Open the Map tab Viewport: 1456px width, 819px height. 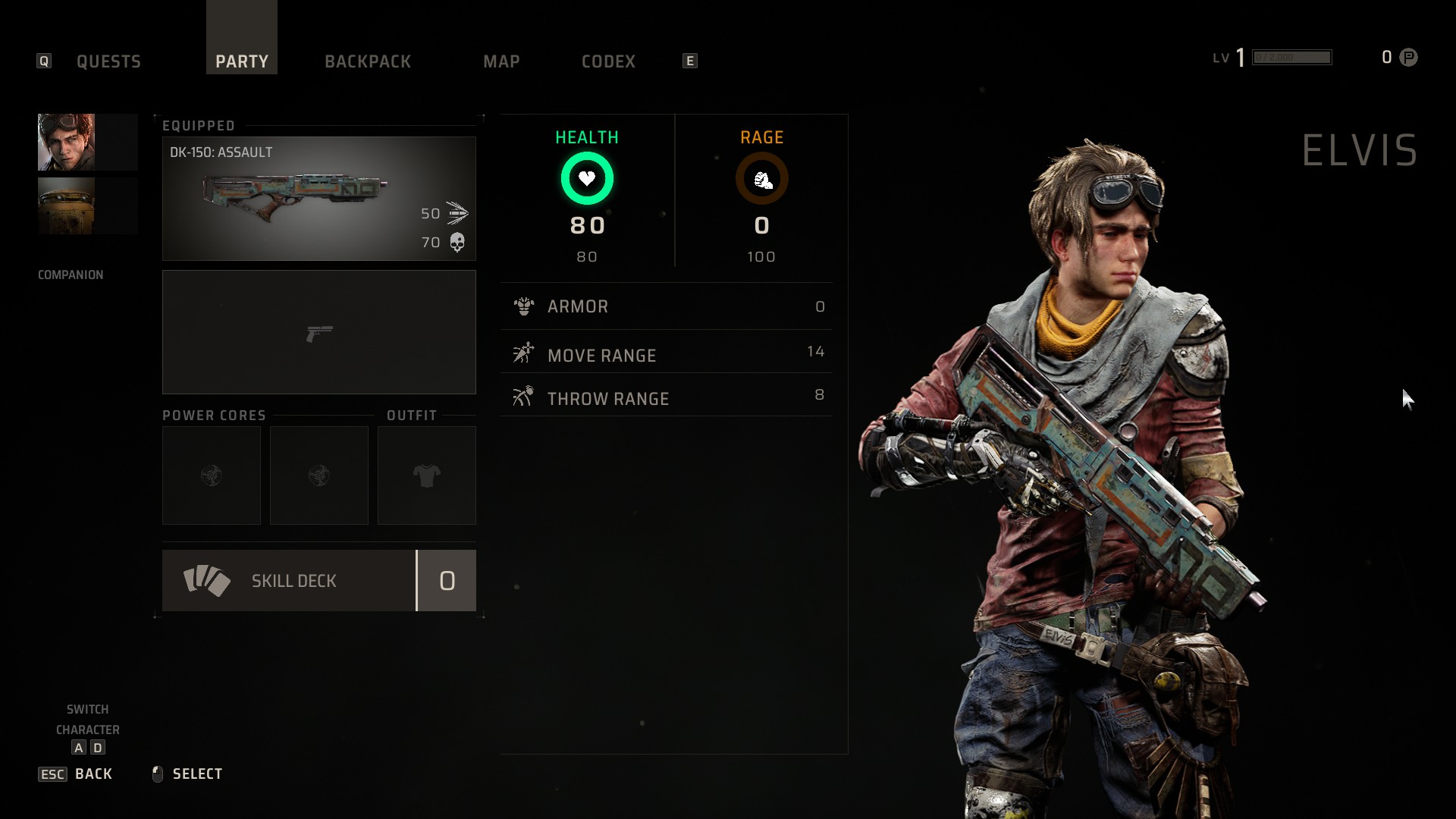point(501,61)
